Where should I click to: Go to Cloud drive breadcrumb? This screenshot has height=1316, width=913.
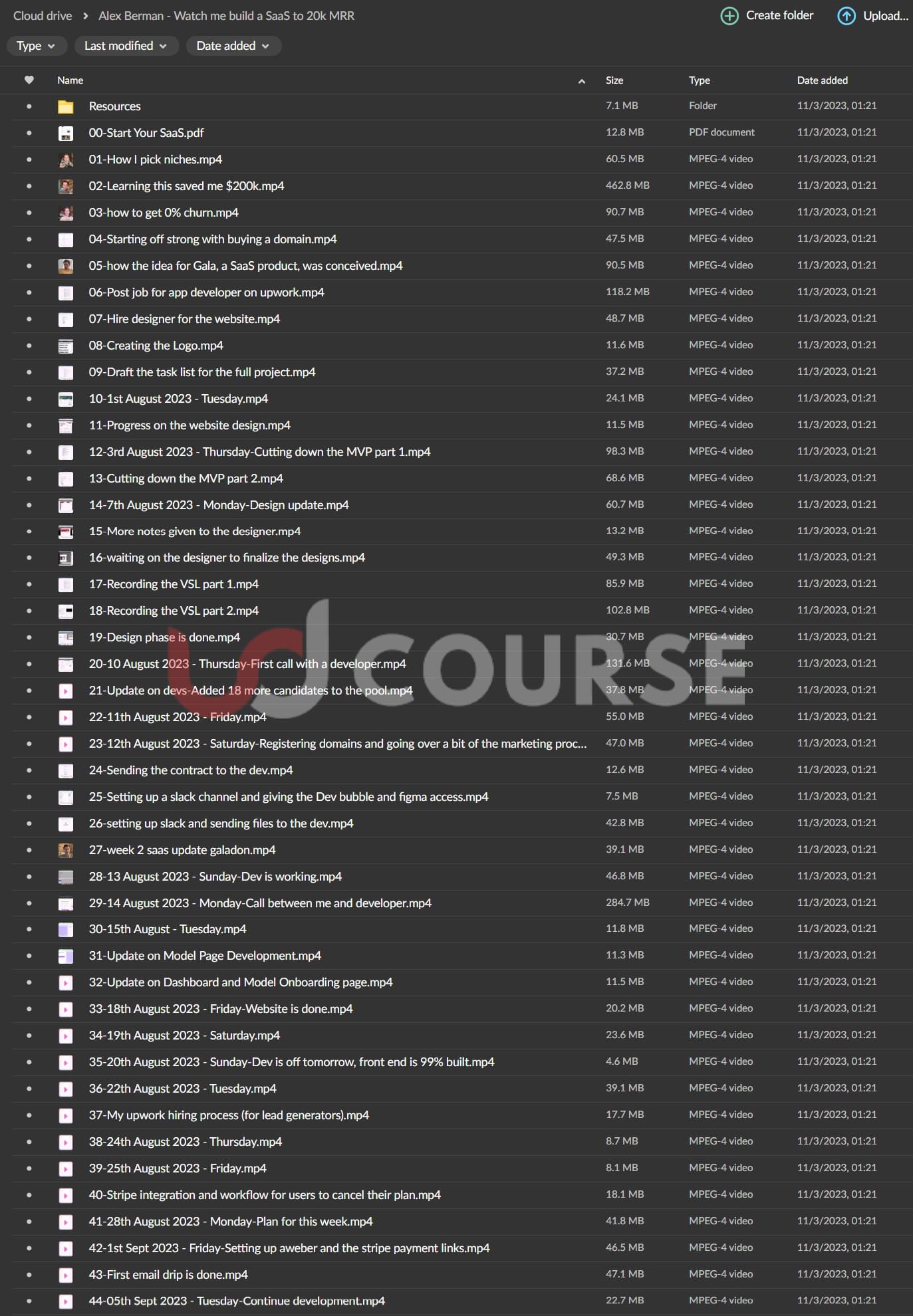point(43,16)
